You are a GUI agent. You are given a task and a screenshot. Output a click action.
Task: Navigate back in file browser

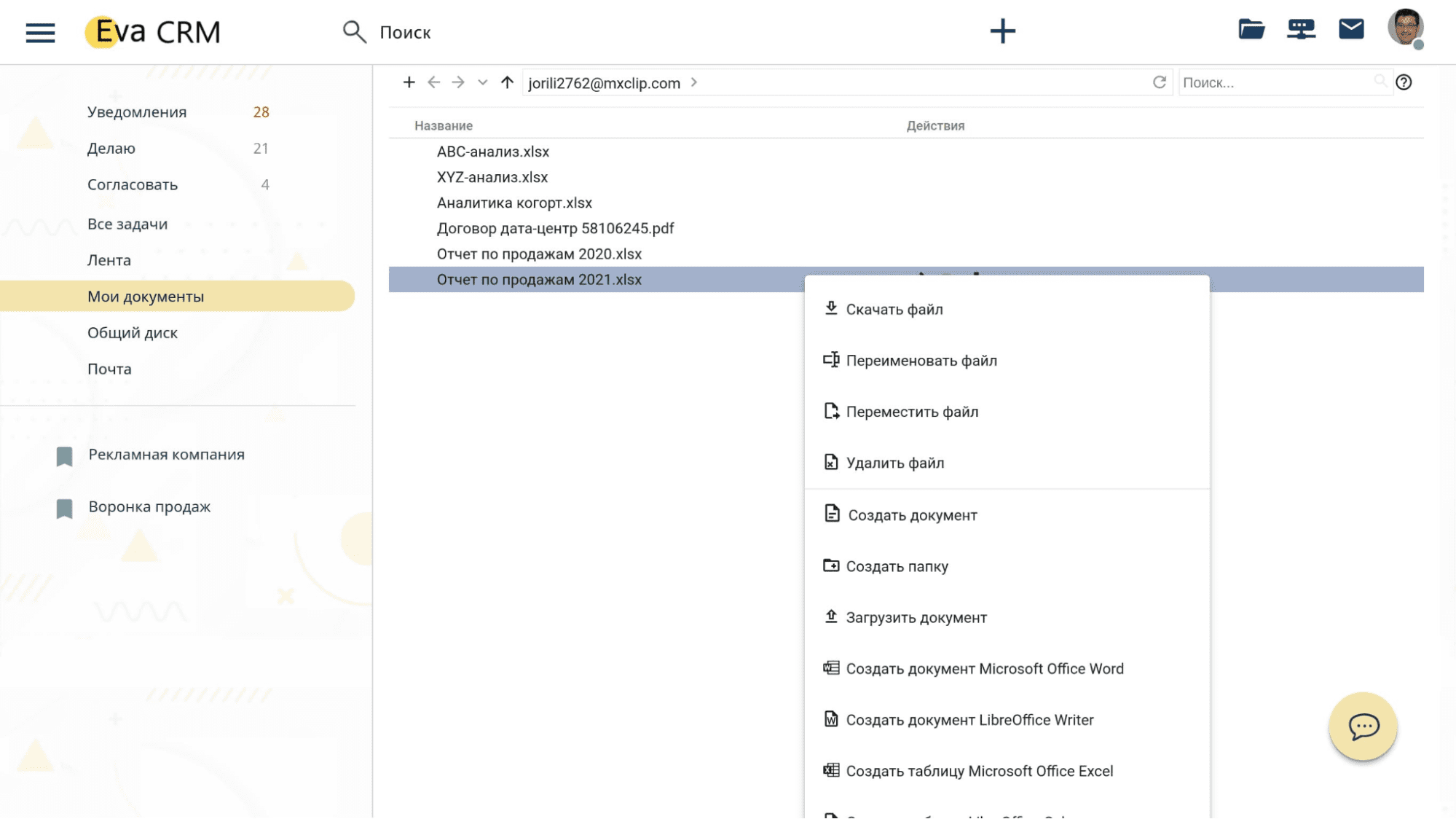click(433, 82)
